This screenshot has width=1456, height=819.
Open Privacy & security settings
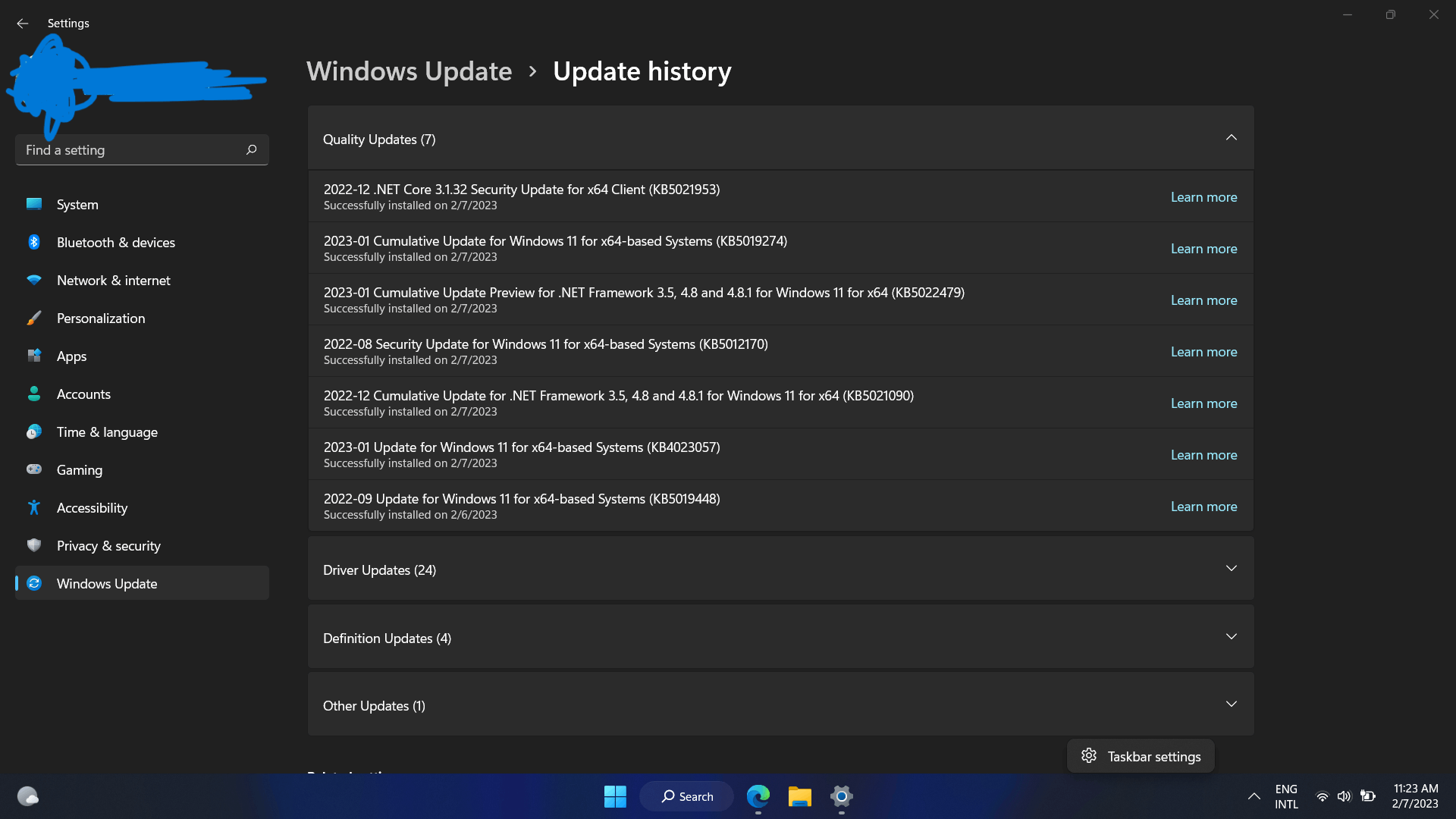[142, 546]
